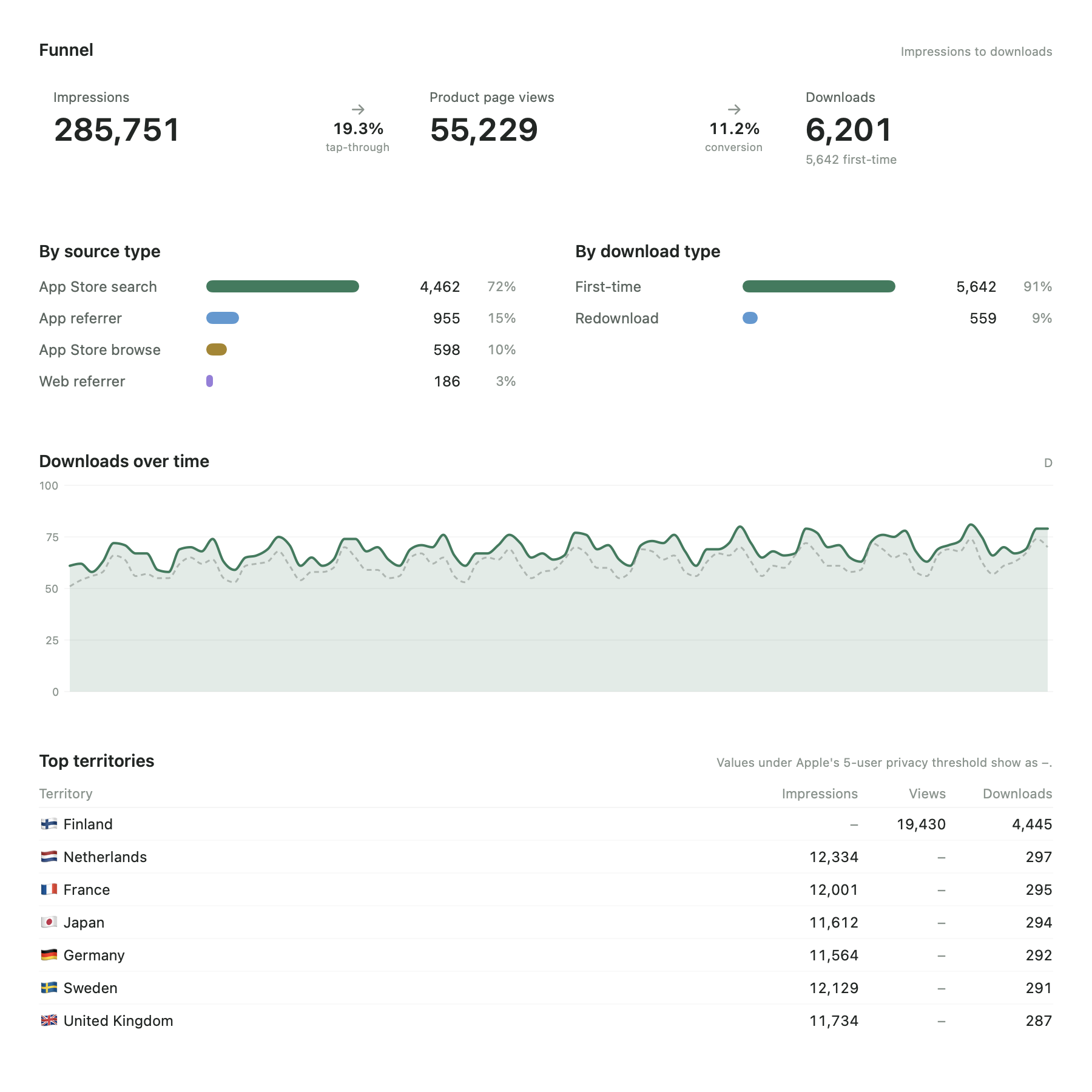Click Netherlands' 12,334 impressions value
This screenshot has width=1092, height=1092.
834,857
